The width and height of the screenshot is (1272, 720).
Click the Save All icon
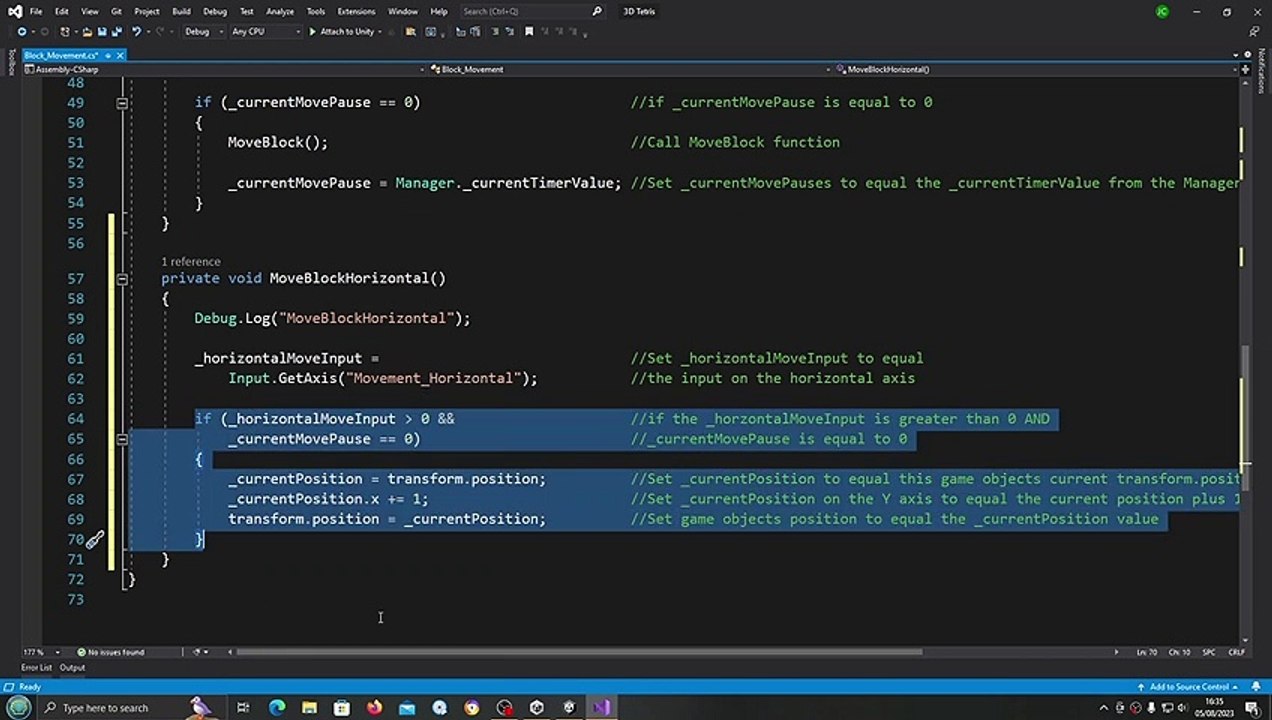click(116, 31)
